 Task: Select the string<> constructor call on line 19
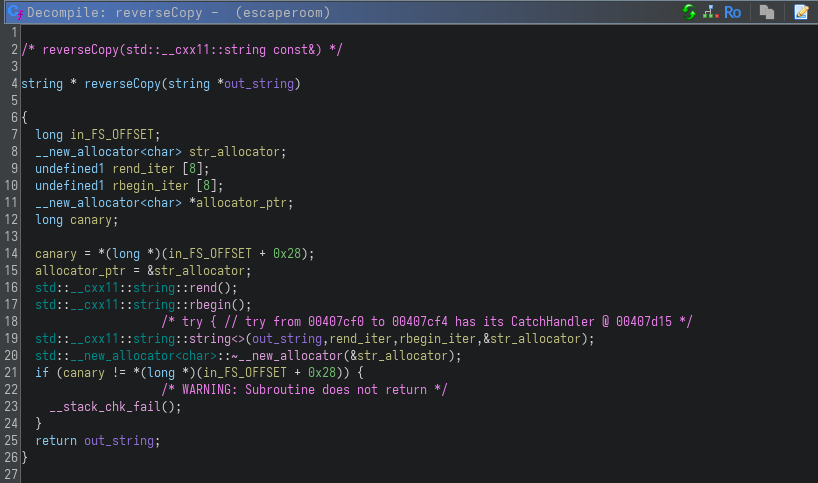click(216, 339)
